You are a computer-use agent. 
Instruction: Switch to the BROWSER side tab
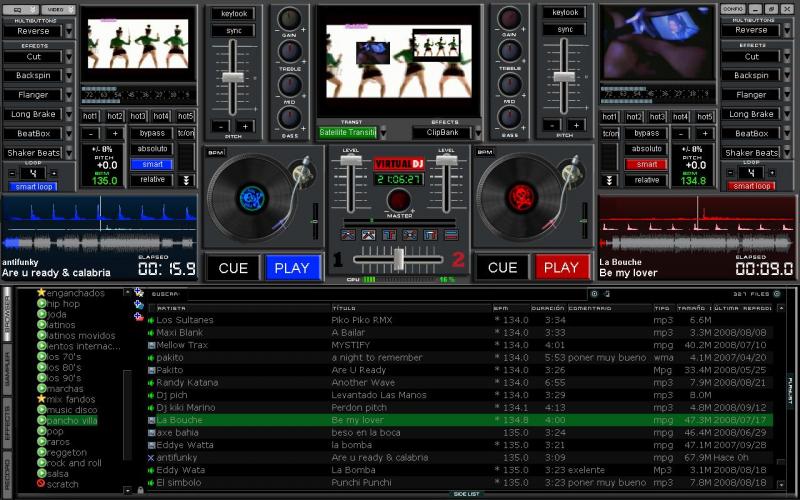7,315
